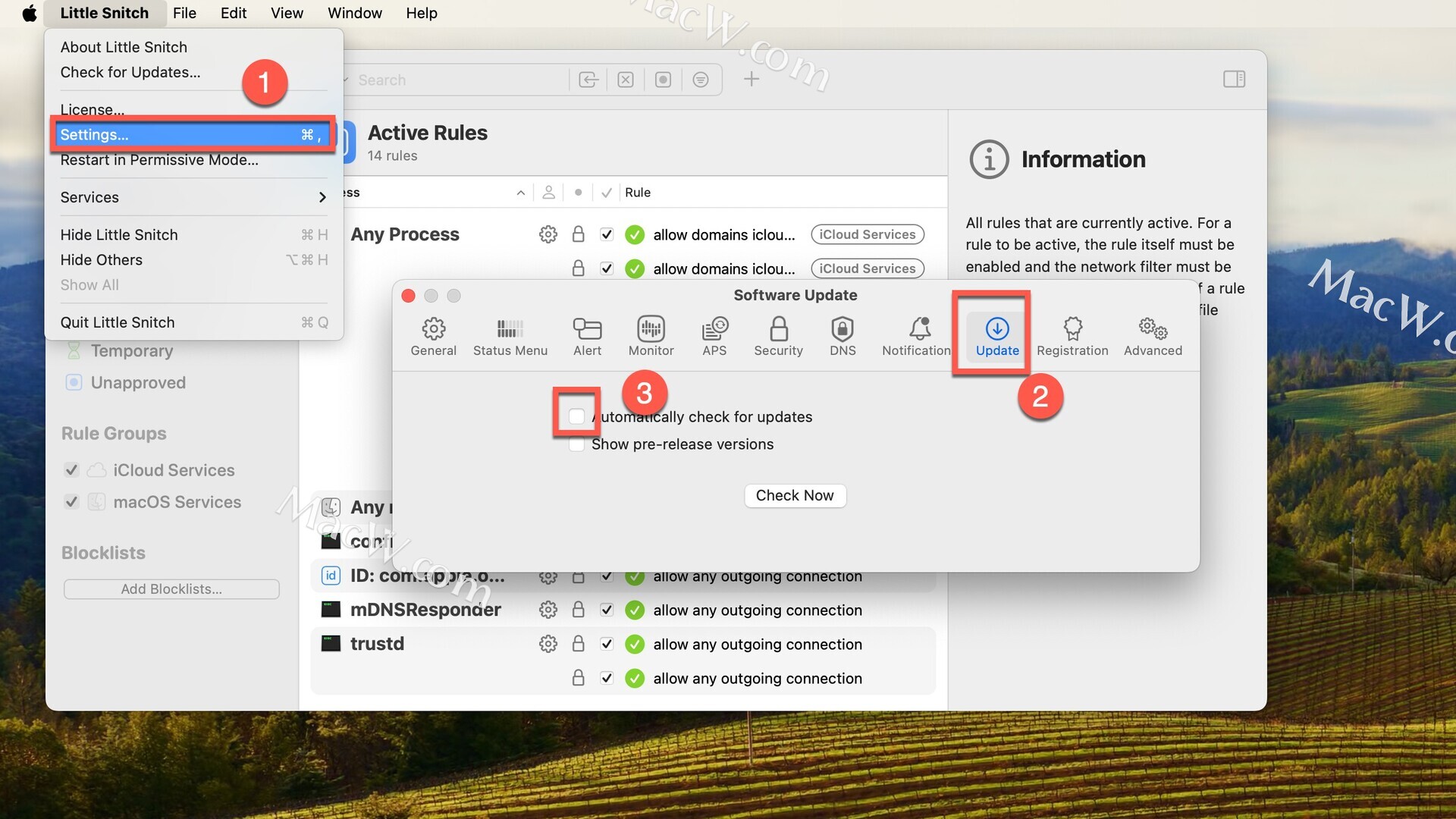Click the Information panel icon
This screenshot has height=819, width=1456.
coord(989,159)
